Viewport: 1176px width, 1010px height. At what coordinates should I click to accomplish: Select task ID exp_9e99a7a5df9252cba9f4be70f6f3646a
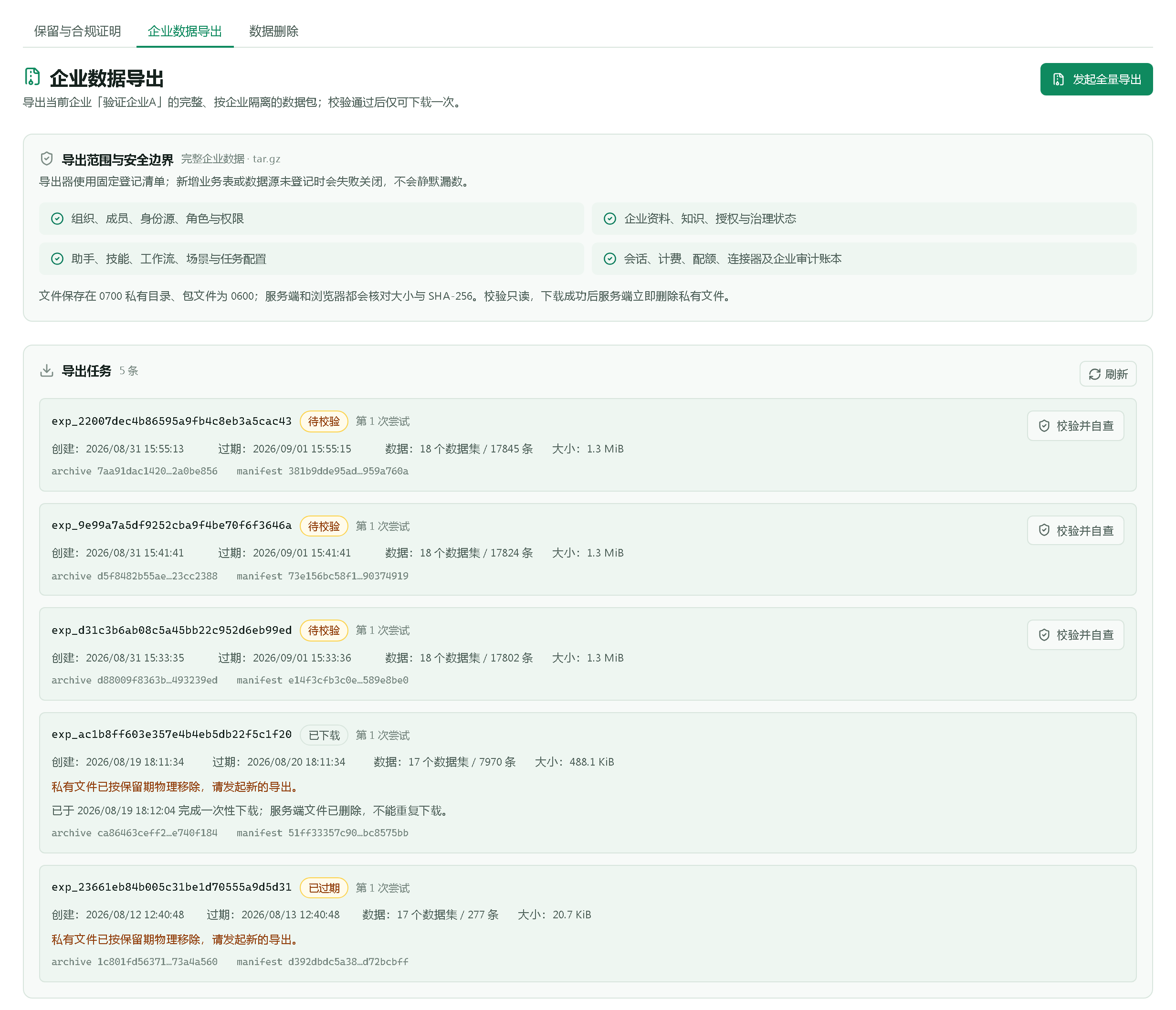click(171, 526)
